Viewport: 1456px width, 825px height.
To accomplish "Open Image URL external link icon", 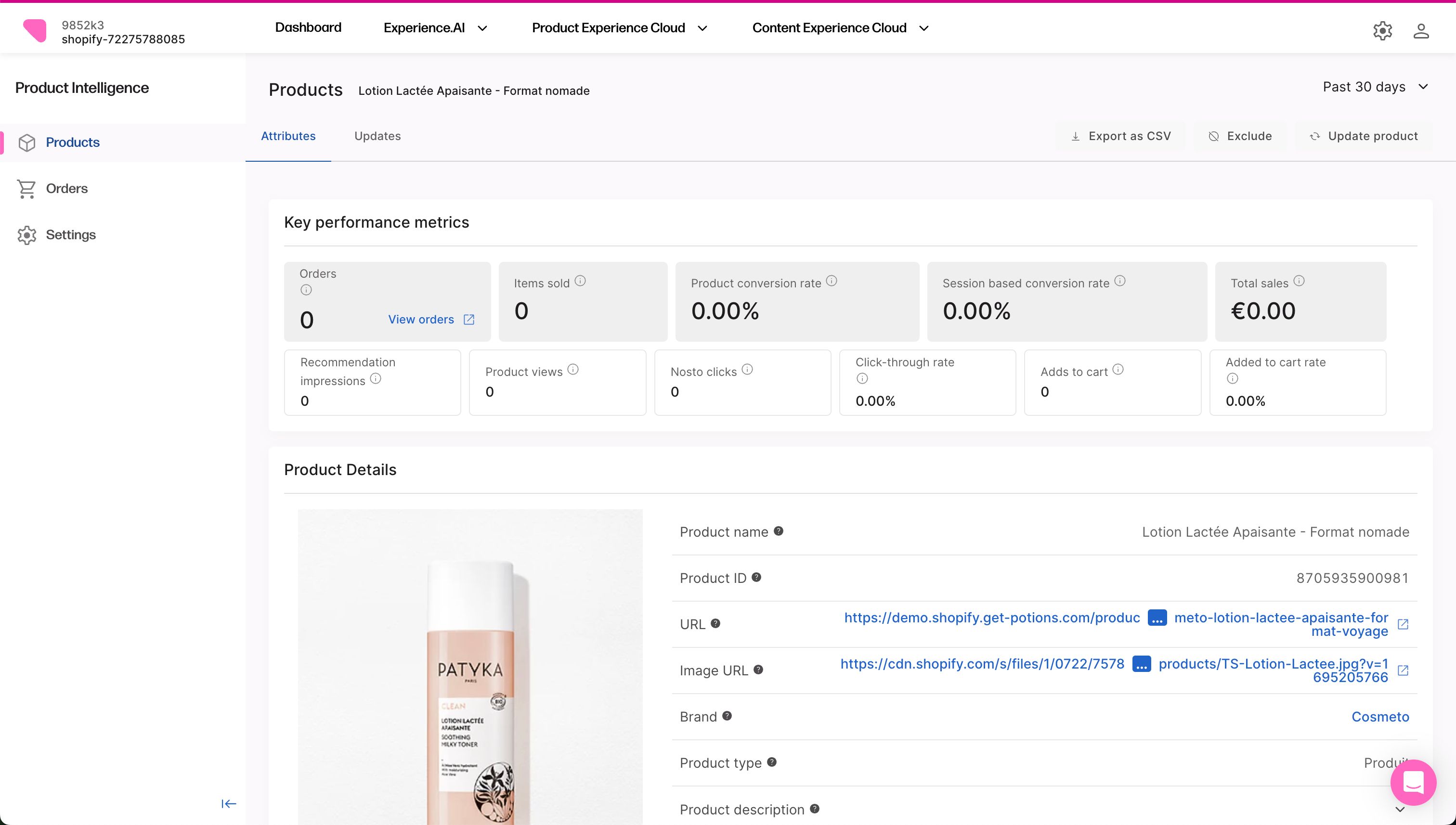I will click(1403, 670).
